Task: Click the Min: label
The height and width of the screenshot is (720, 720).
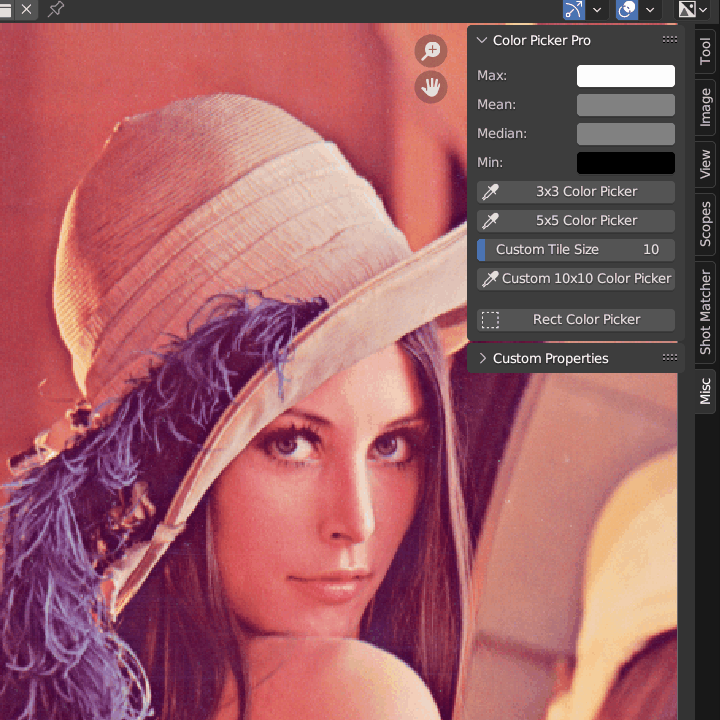Action: 490,163
